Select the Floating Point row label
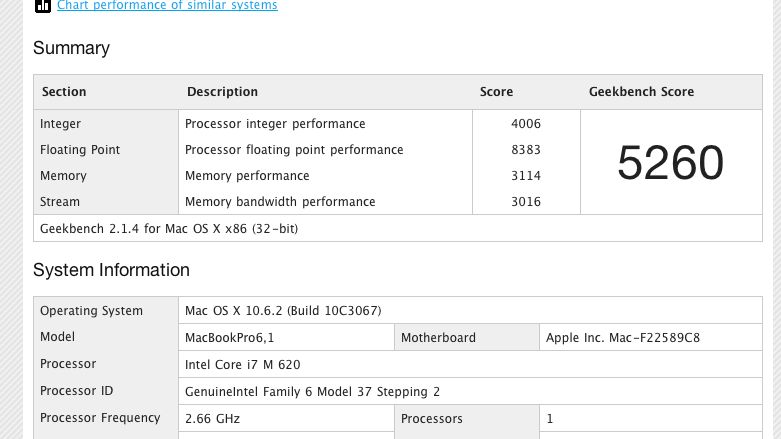 [80, 150]
